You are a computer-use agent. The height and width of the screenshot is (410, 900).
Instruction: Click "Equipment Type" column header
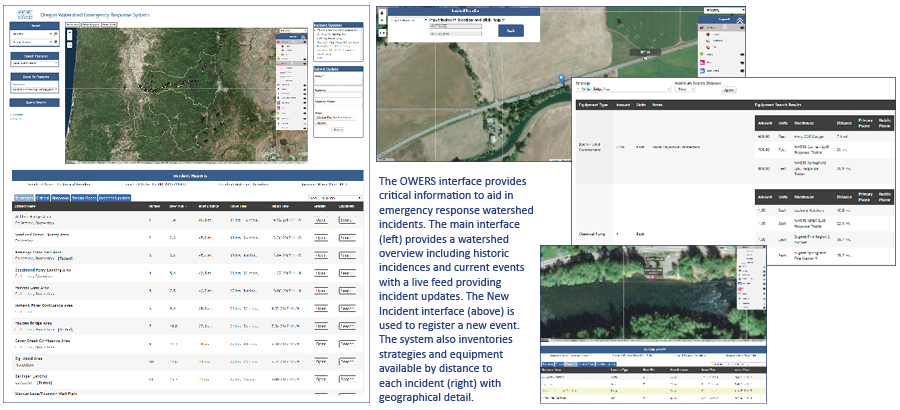593,105
